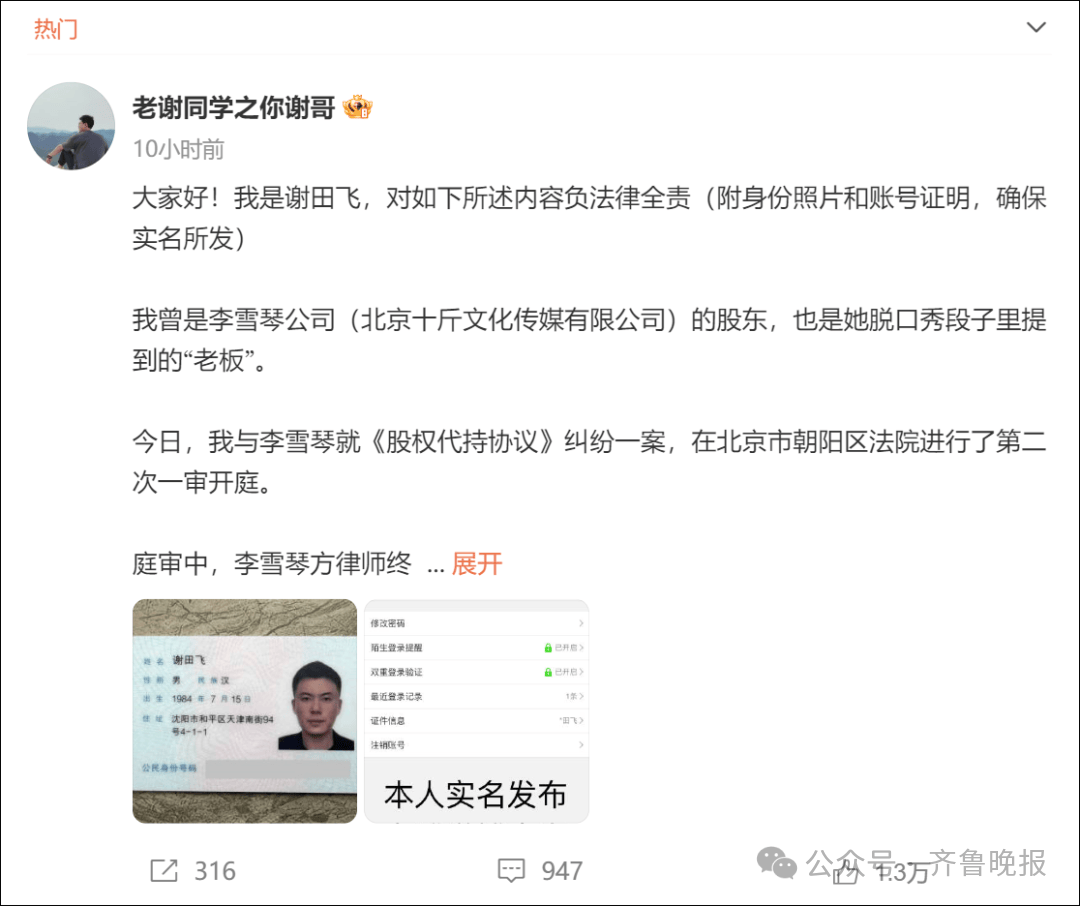The height and width of the screenshot is (906, 1080).
Task: Expand the post options chevron
Action: [1036, 28]
